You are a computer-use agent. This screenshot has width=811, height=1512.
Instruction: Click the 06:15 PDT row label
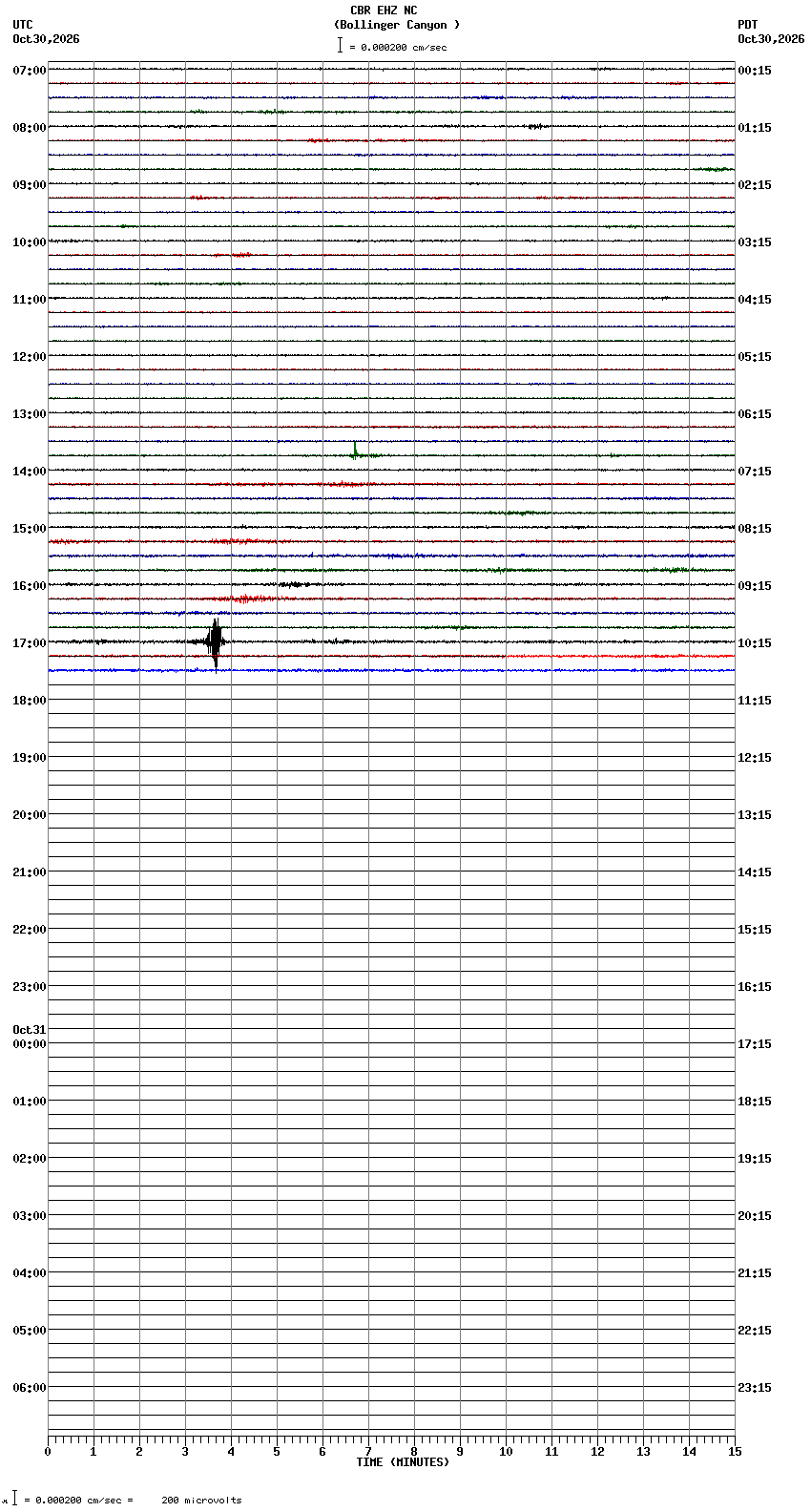coord(755,414)
